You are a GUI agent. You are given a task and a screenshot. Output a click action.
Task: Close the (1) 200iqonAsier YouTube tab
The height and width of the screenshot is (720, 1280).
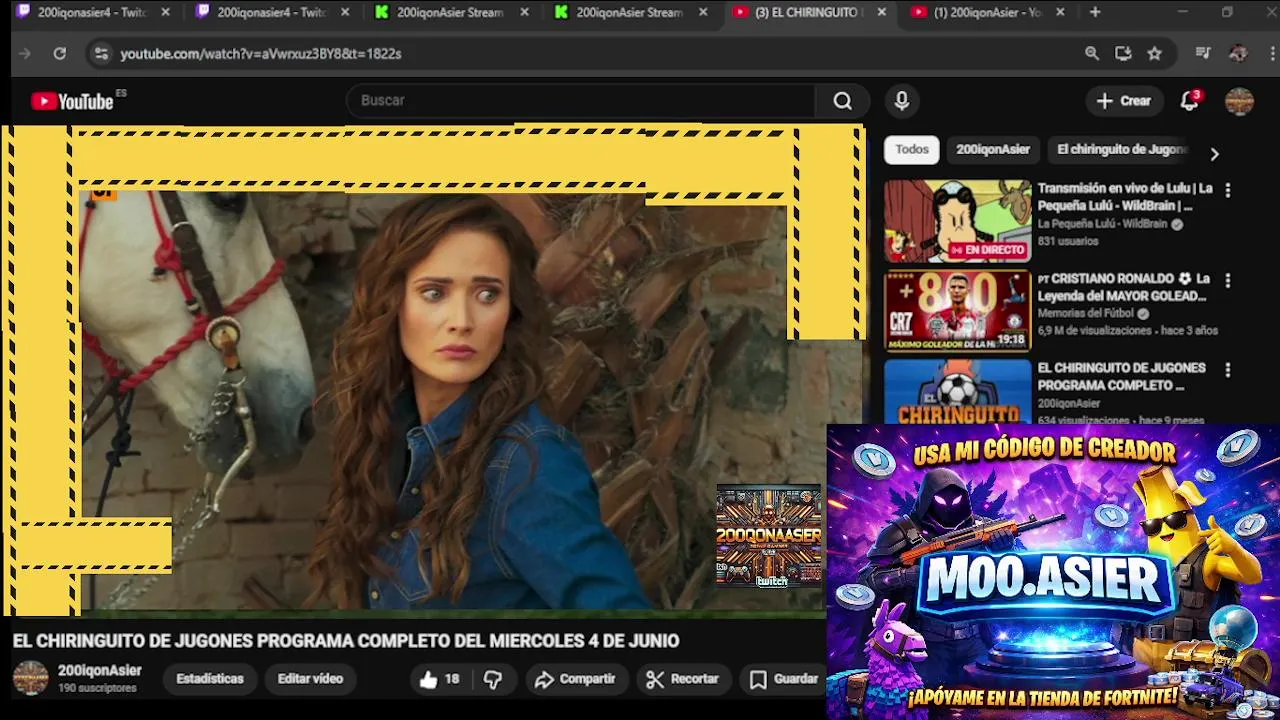(1060, 12)
